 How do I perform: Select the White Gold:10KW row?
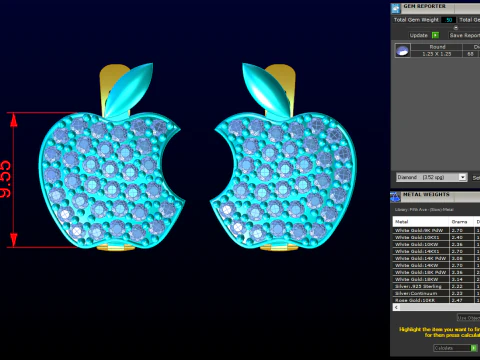[436, 244]
